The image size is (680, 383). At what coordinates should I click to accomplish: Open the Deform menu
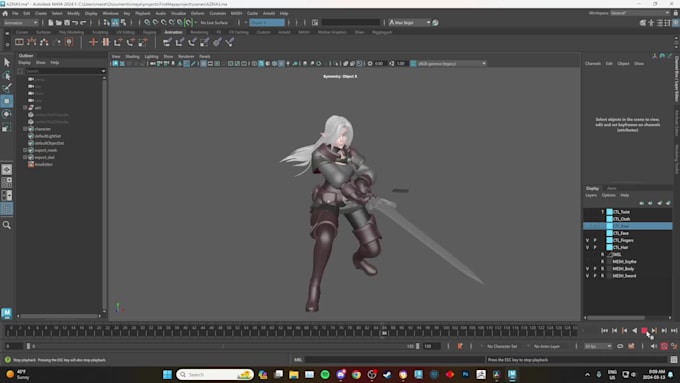pyautogui.click(x=197, y=13)
